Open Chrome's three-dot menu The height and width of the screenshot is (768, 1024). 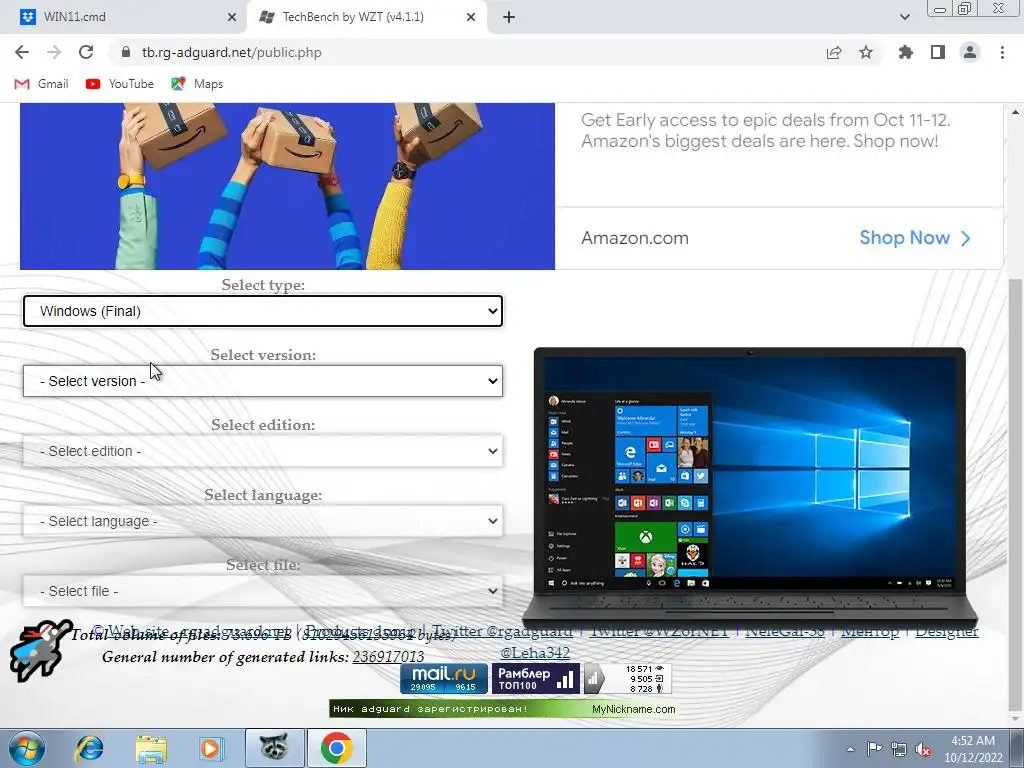point(1002,52)
